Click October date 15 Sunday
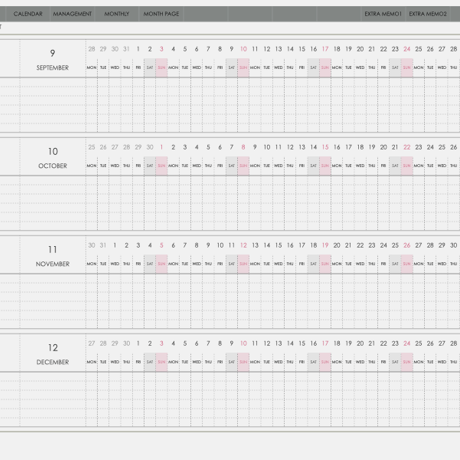The width and height of the screenshot is (460, 460). point(325,147)
